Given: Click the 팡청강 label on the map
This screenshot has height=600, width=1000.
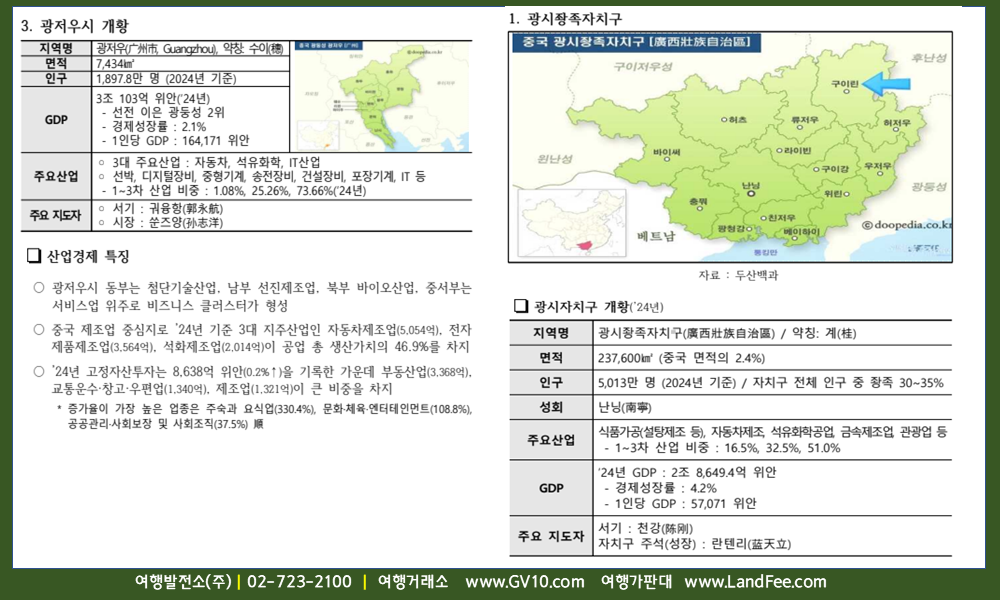Looking at the screenshot, I should (x=730, y=228).
